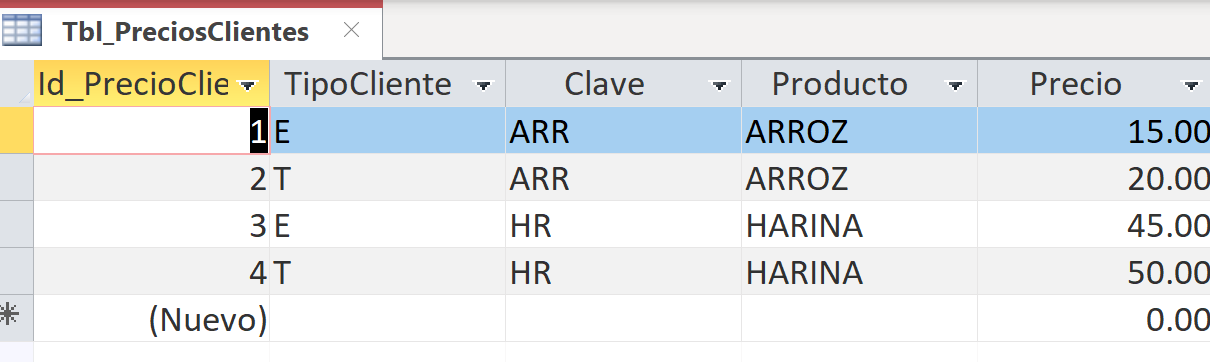
Task: Click Producto cell HARINA in record 3
Action: point(859,225)
